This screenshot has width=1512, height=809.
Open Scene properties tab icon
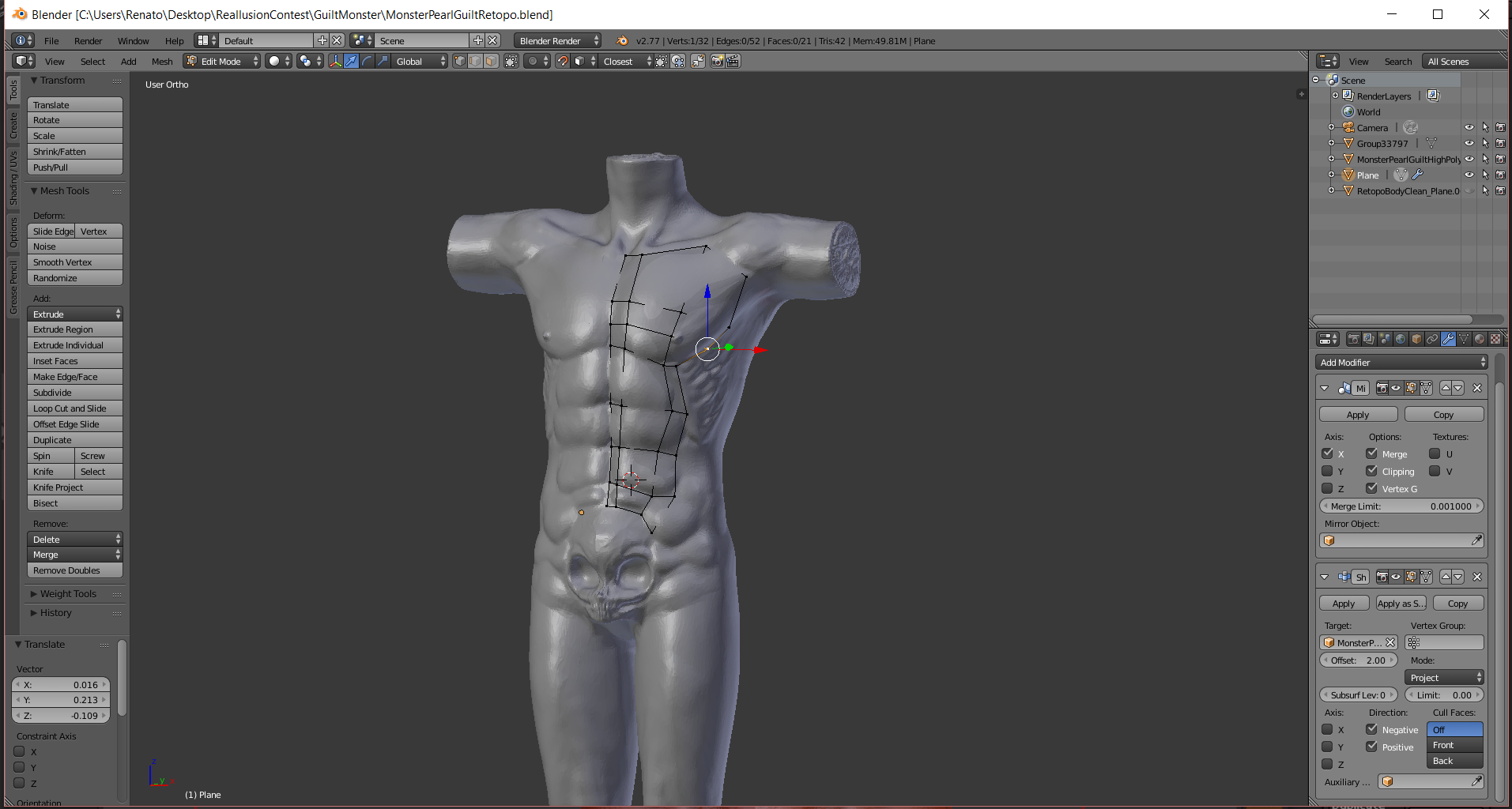pyautogui.click(x=1386, y=339)
